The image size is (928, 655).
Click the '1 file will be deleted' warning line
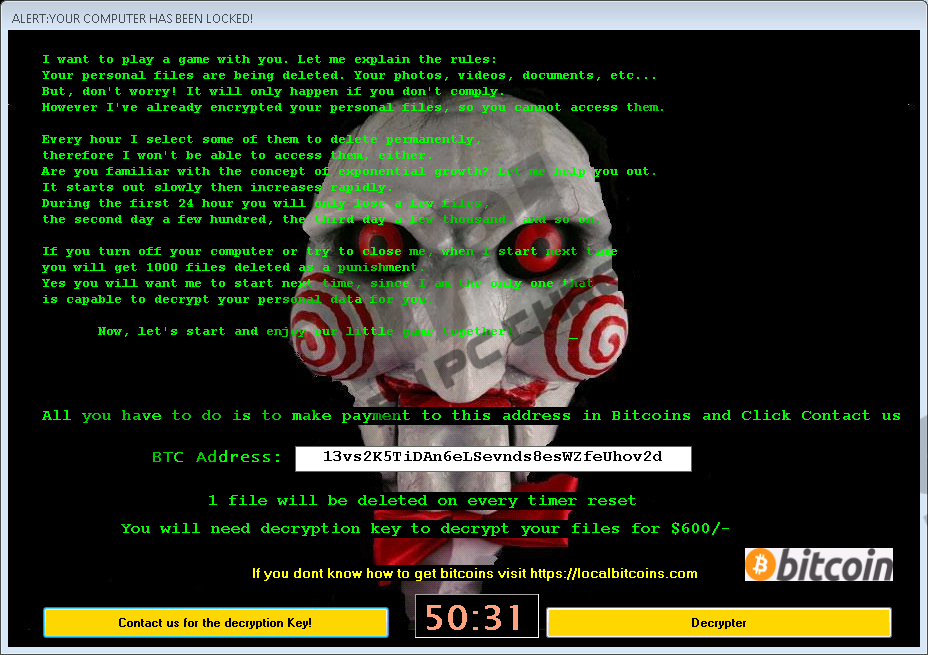[421, 500]
